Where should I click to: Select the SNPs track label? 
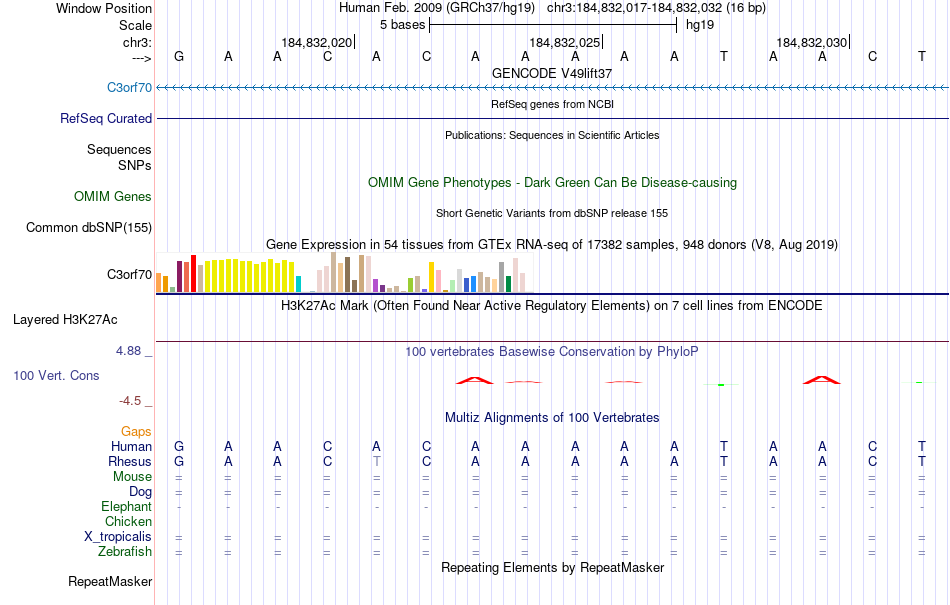(135, 165)
